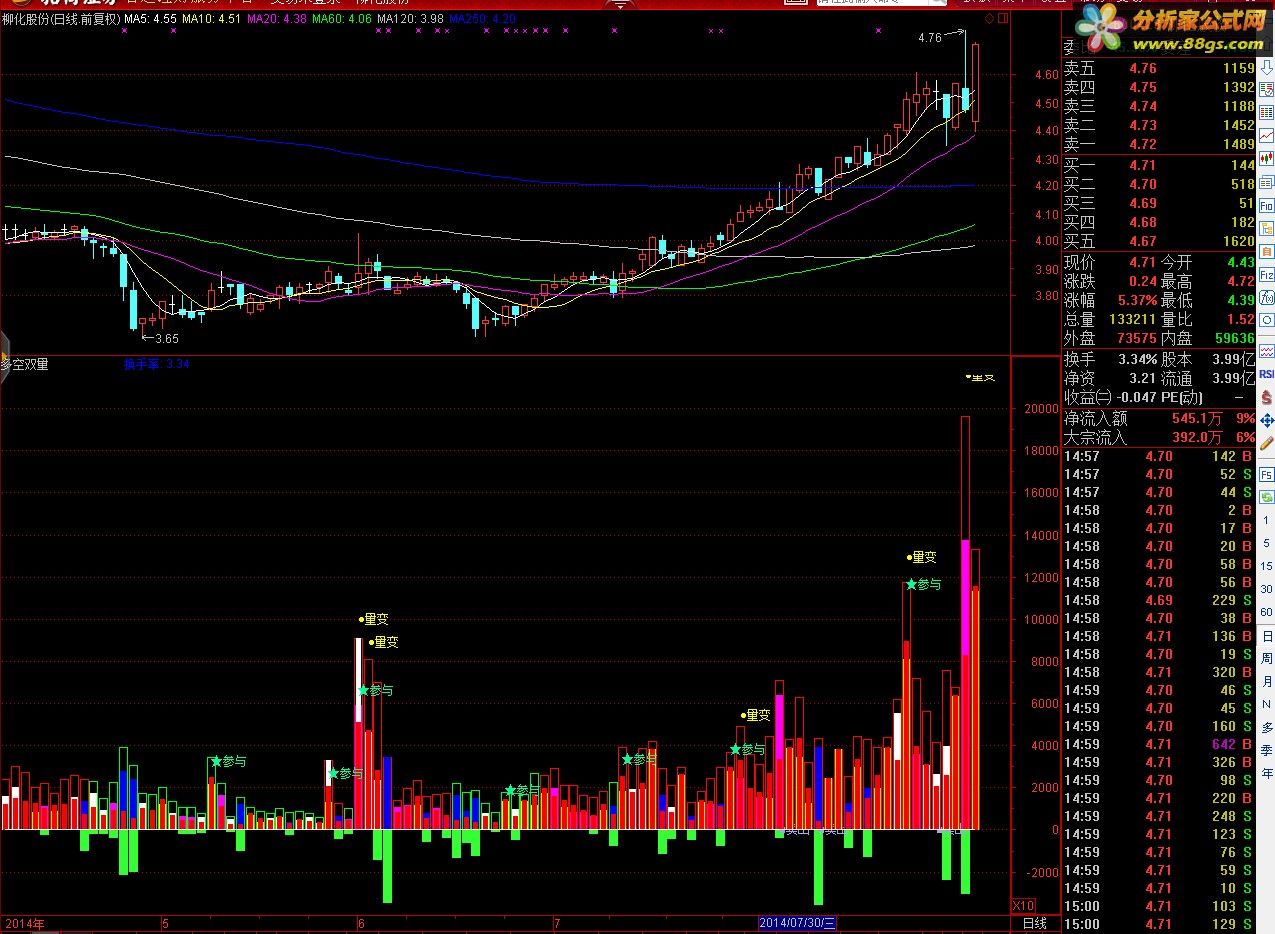Click the small diamond icon above price chart
Image resolution: width=1275 pixels, height=934 pixels.
(990, 19)
